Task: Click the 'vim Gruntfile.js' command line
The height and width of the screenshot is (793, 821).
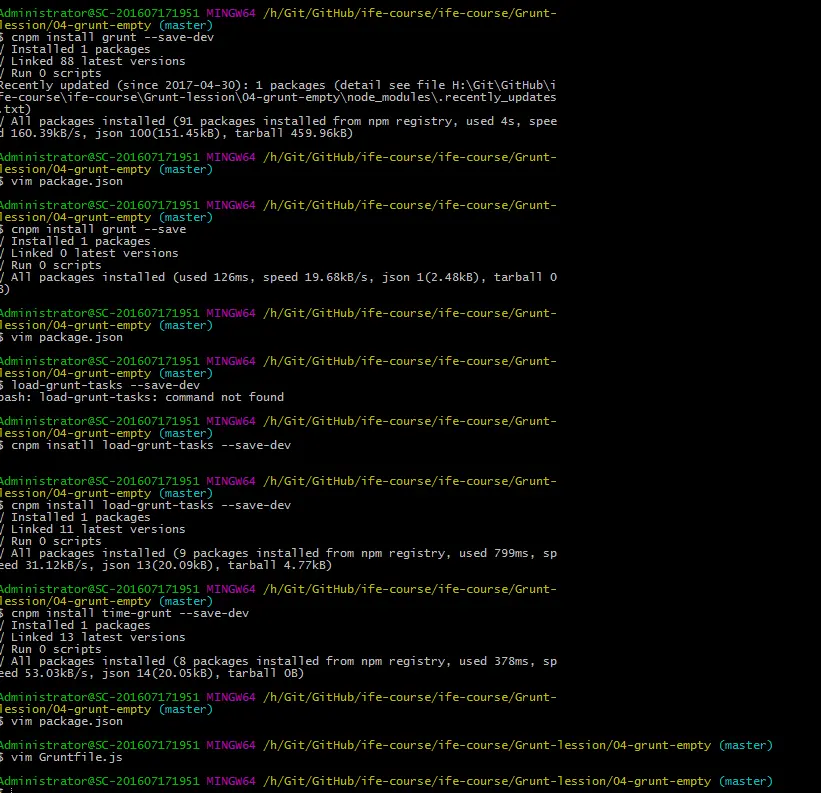Action: [61, 757]
